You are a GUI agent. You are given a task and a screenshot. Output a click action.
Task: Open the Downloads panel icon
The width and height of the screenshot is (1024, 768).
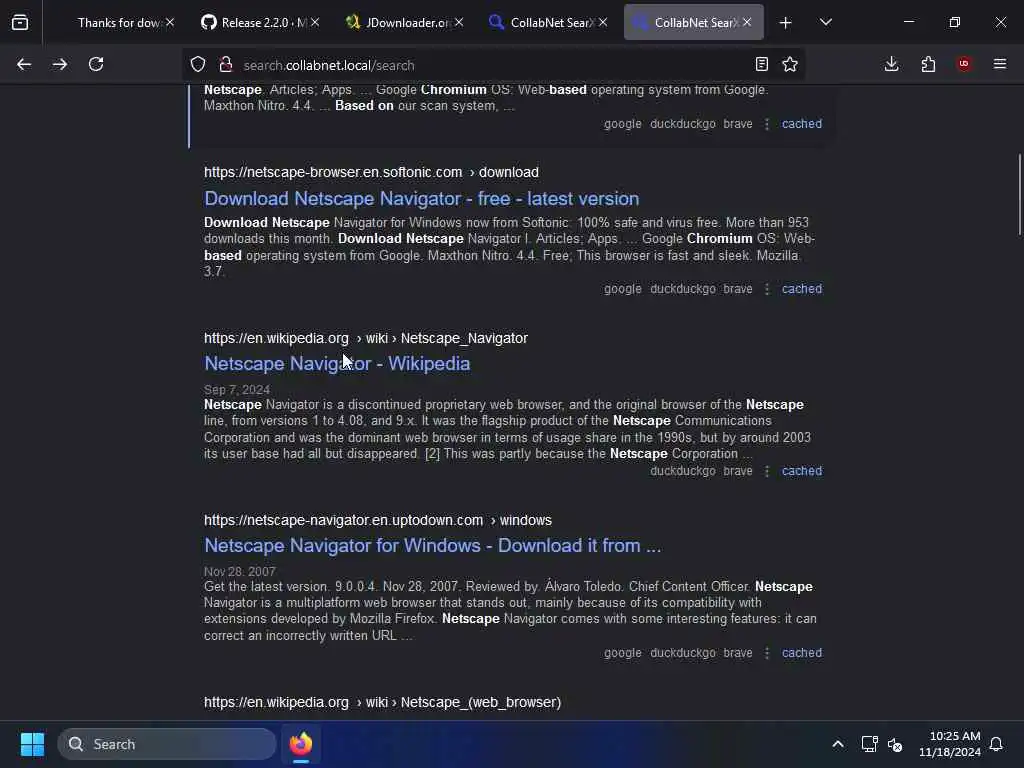(891, 64)
